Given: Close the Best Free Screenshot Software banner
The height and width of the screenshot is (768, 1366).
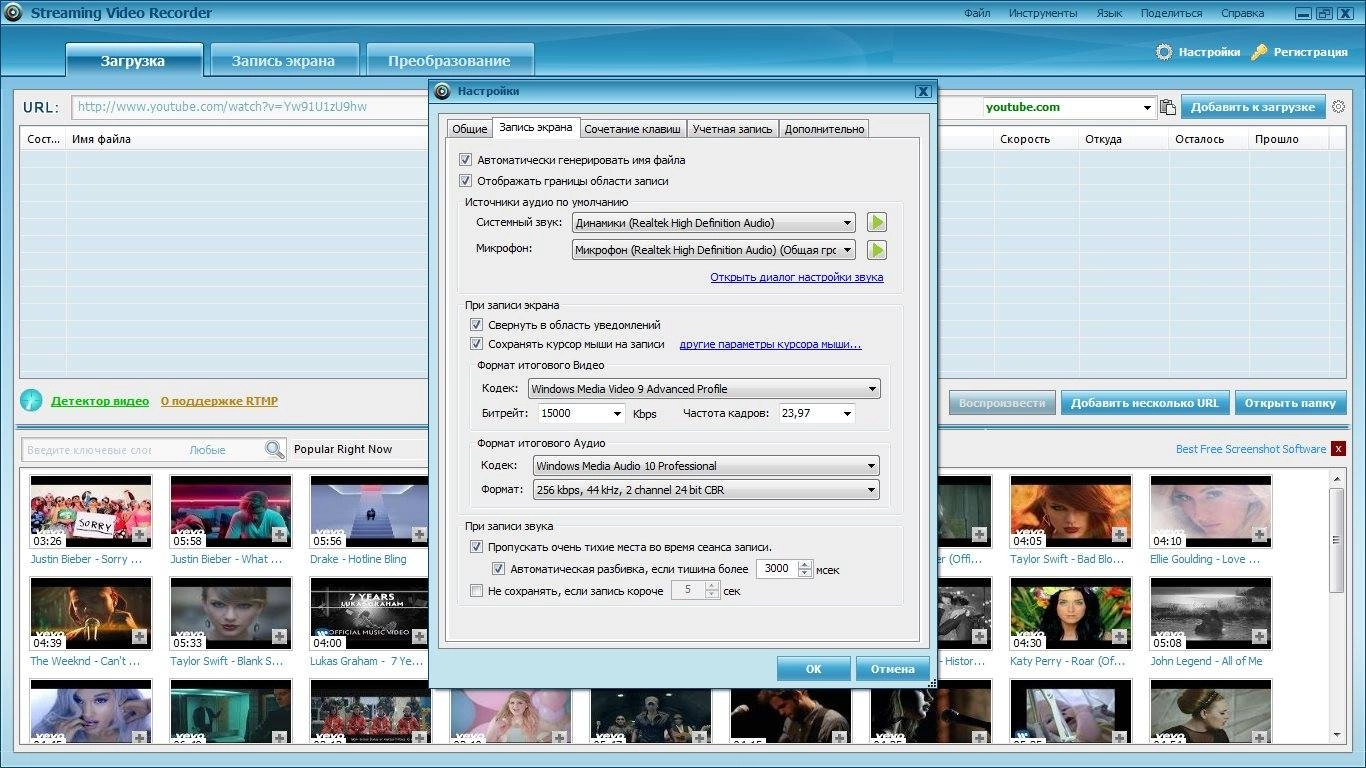Looking at the screenshot, I should (1338, 449).
